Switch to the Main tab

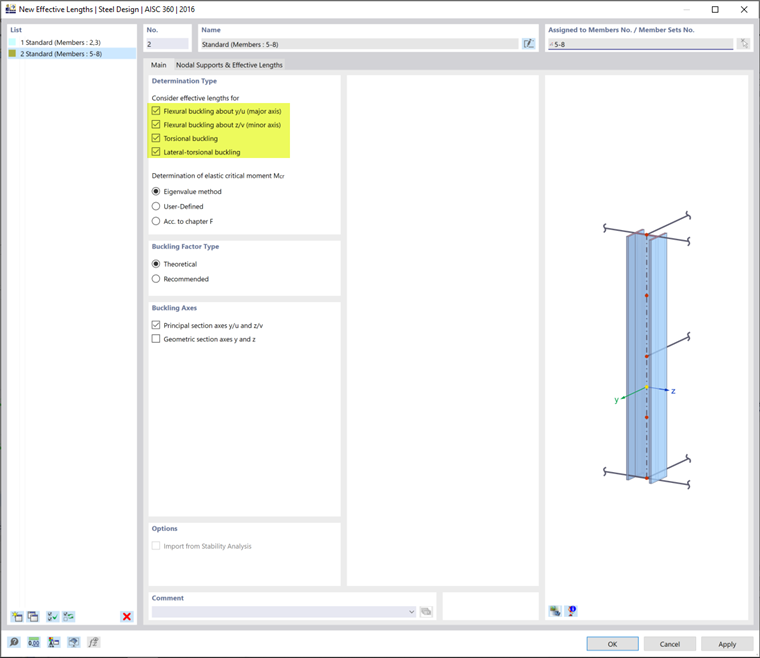158,65
